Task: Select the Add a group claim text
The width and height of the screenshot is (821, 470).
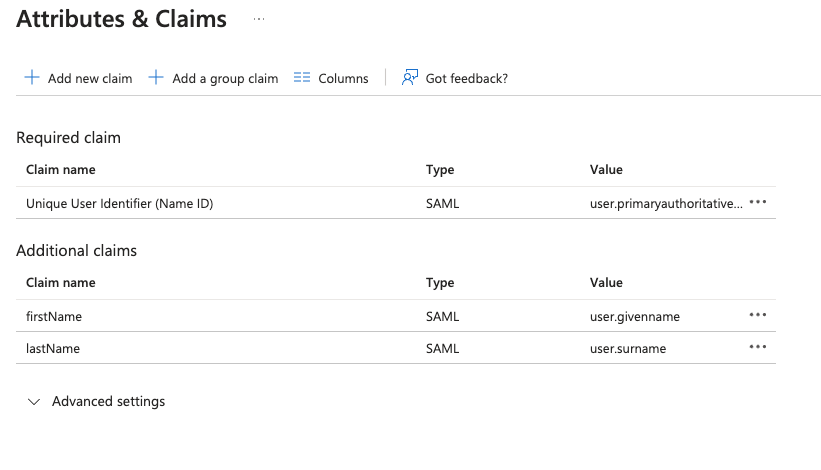Action: click(225, 79)
